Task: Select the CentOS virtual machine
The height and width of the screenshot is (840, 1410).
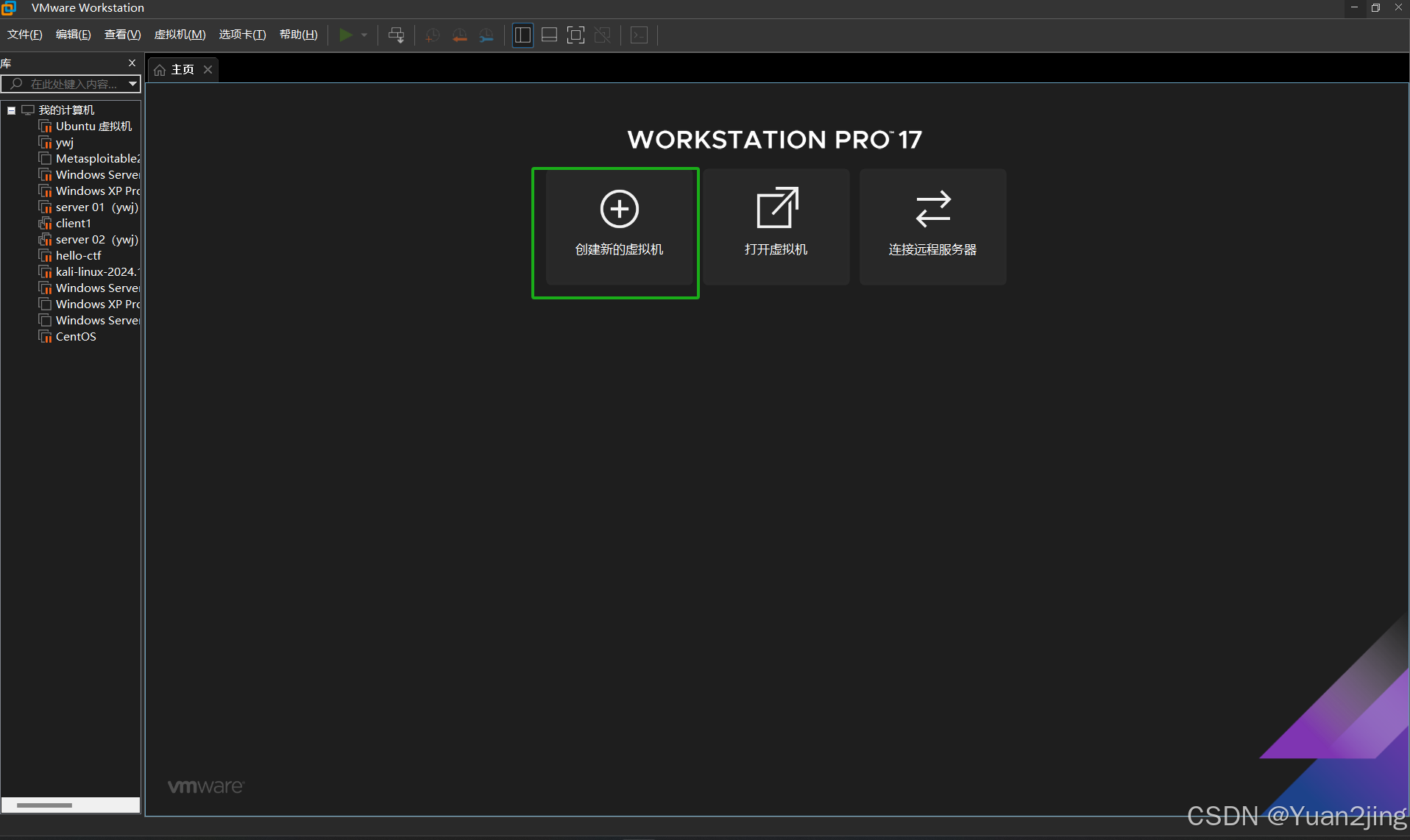Action: (x=76, y=337)
